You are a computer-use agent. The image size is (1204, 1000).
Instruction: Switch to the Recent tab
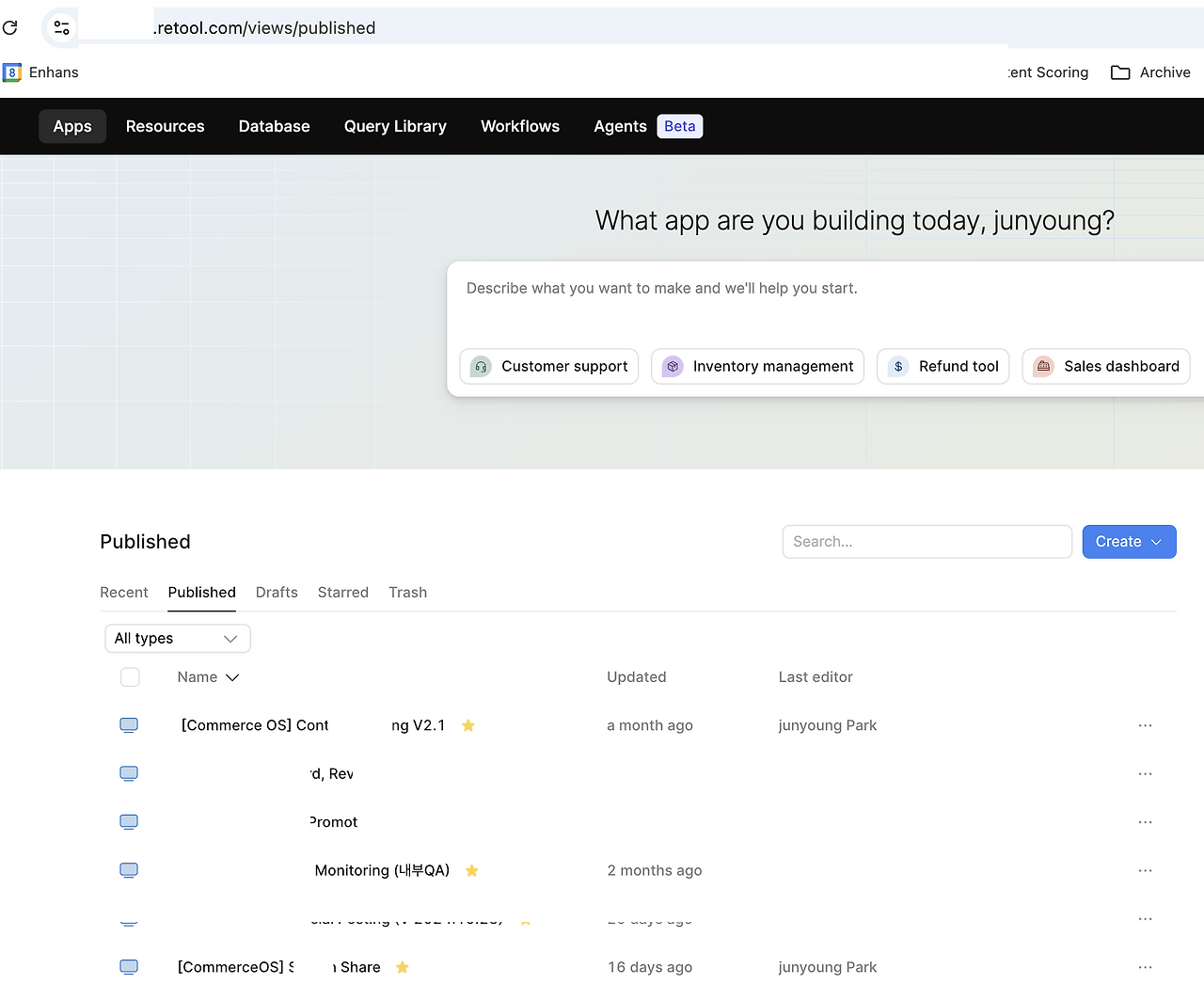(x=124, y=593)
